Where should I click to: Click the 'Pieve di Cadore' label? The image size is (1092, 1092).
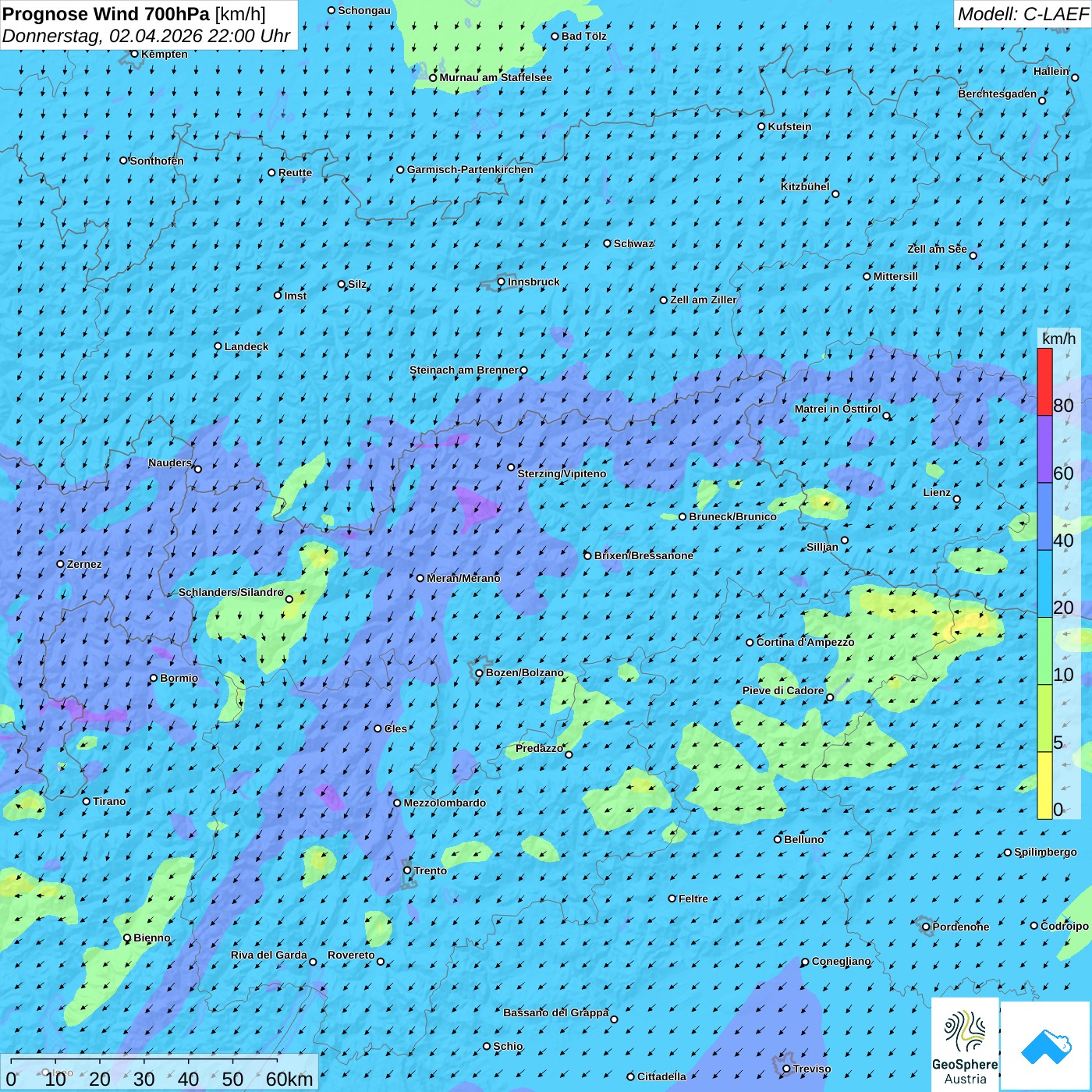[783, 690]
